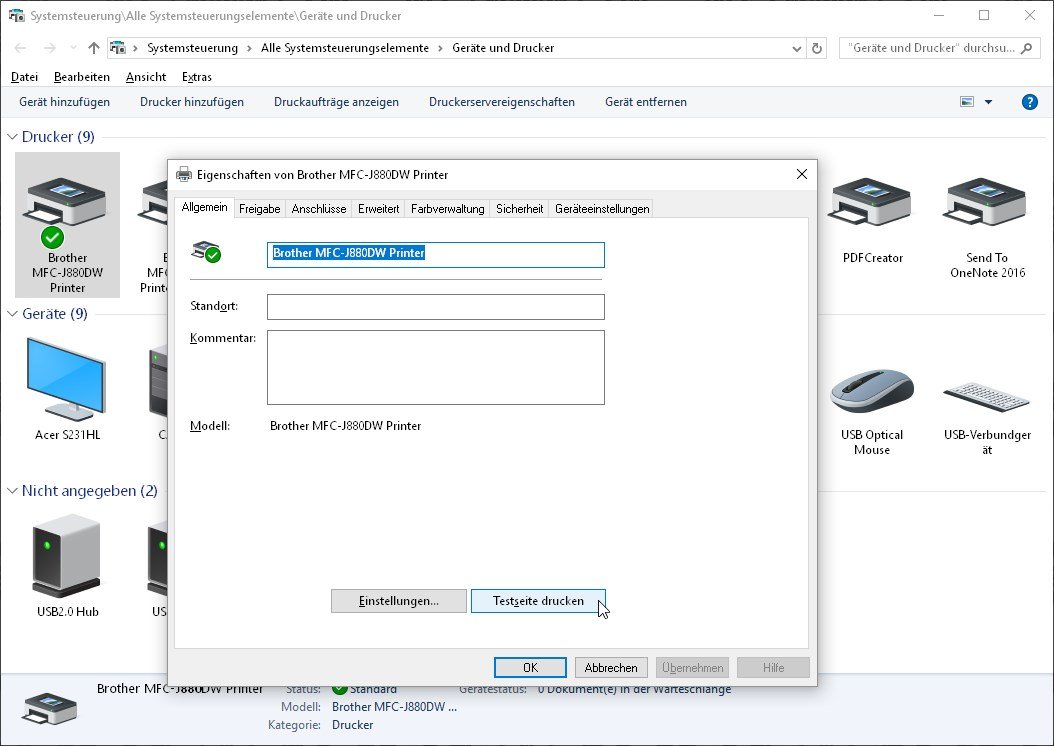Collapse the Nicht angegeben (2) section
Image resolution: width=1054 pixels, height=746 pixels.
click(10, 491)
